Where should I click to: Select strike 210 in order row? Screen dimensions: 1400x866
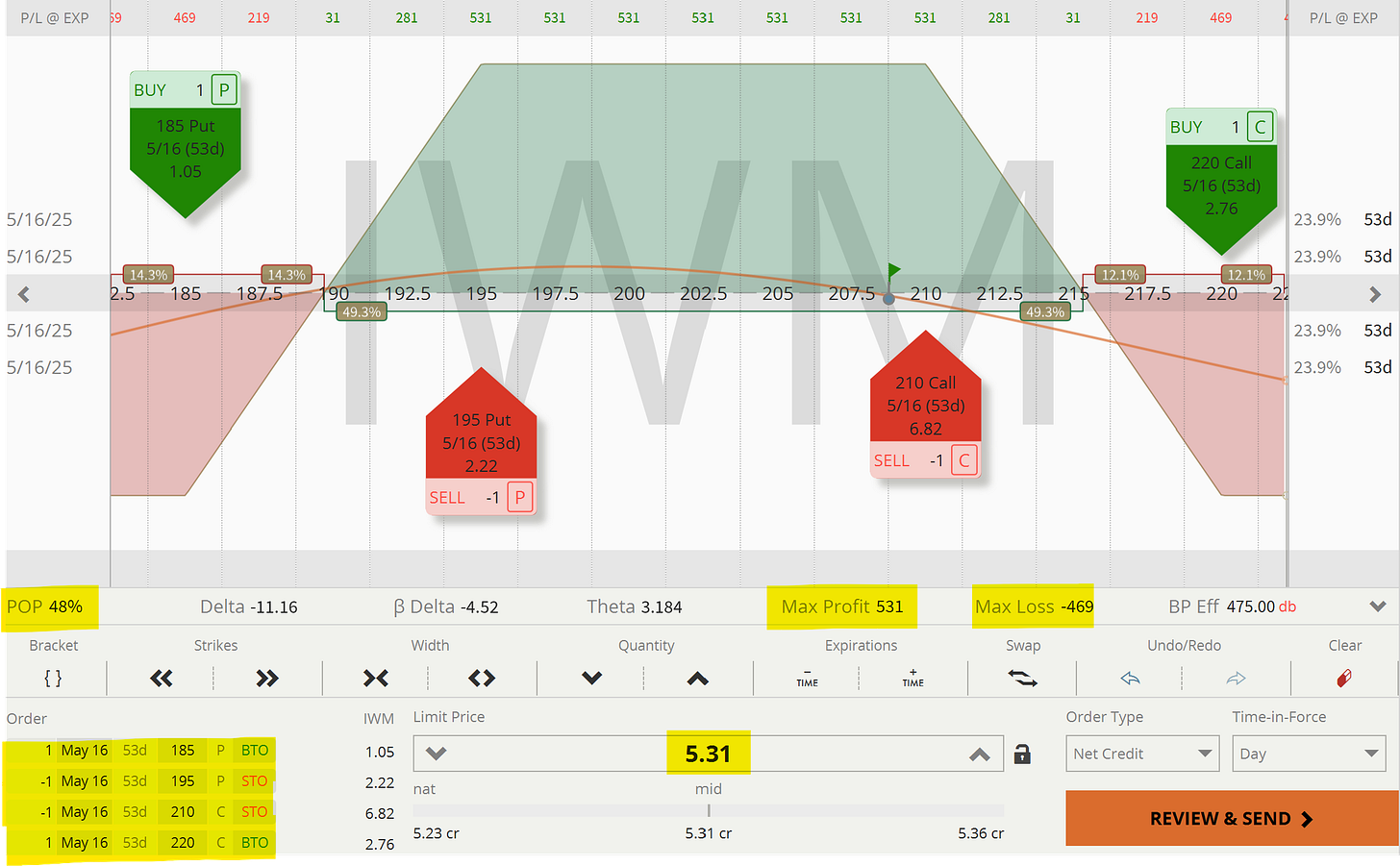(x=183, y=812)
